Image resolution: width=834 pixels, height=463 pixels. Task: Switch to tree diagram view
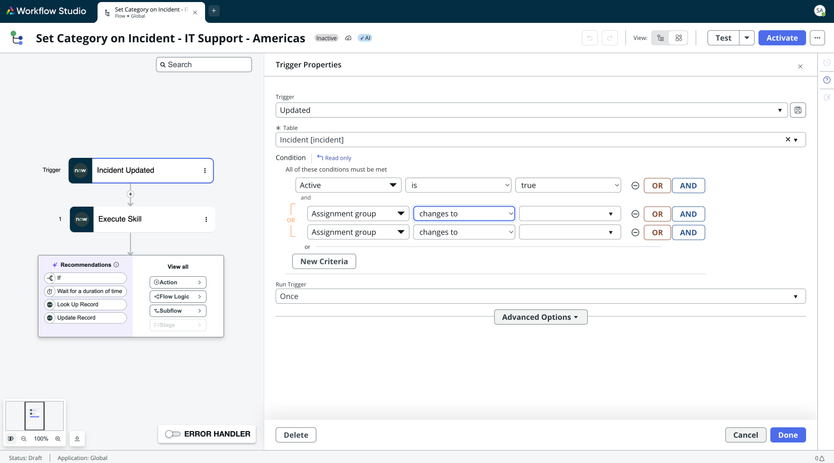660,38
